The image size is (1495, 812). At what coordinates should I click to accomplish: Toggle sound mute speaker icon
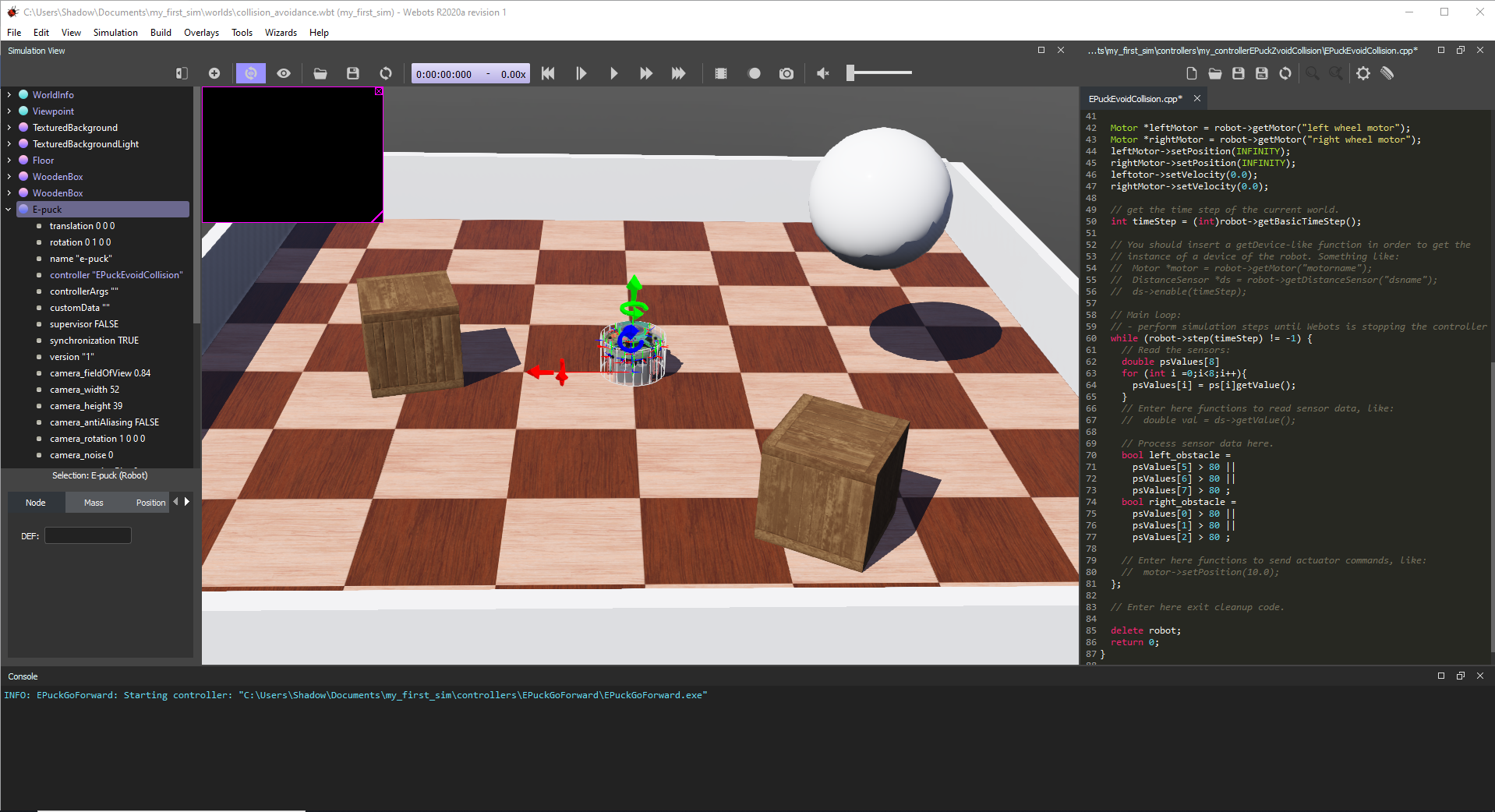[x=822, y=73]
